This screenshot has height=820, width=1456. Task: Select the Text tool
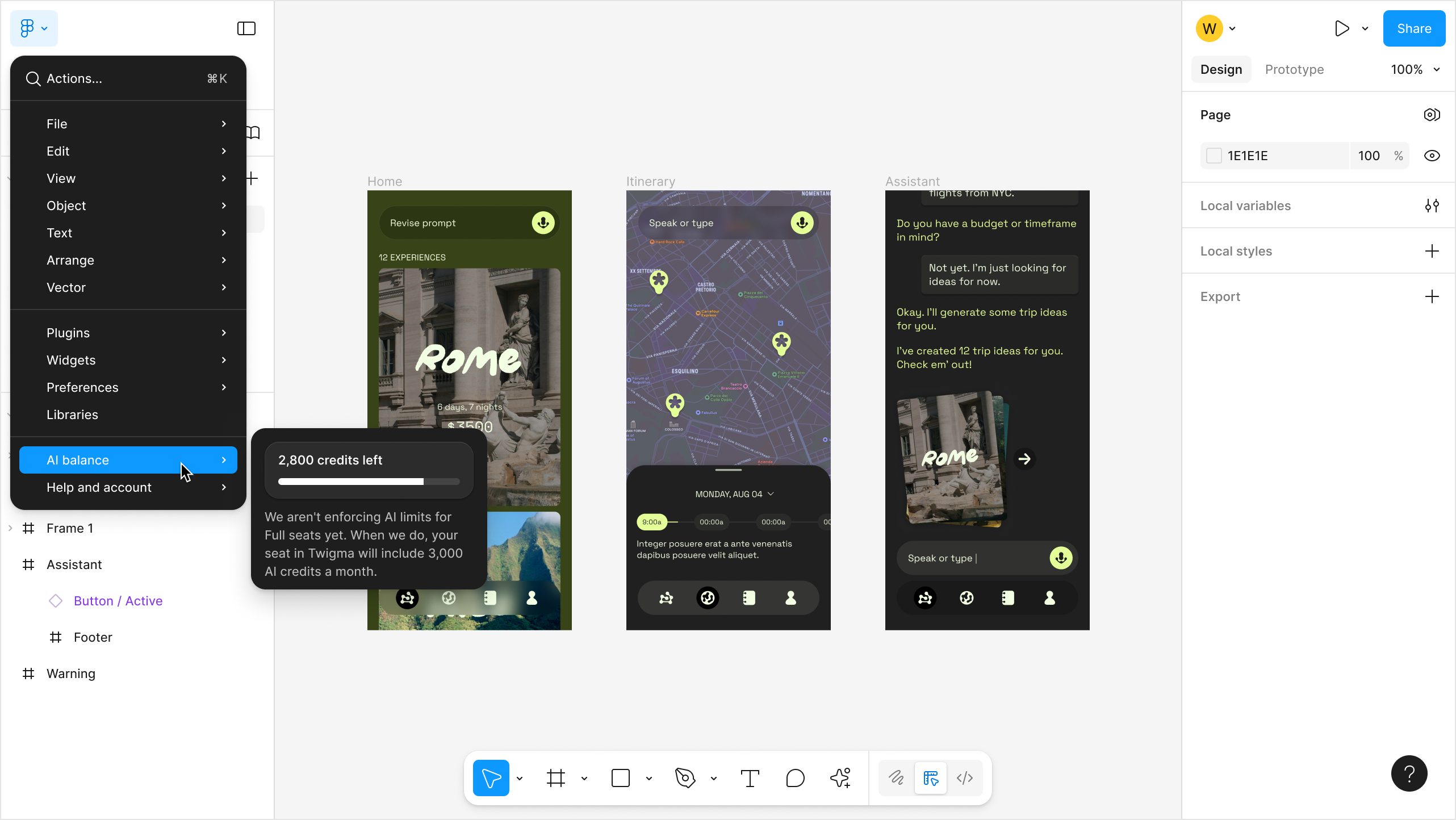(750, 777)
